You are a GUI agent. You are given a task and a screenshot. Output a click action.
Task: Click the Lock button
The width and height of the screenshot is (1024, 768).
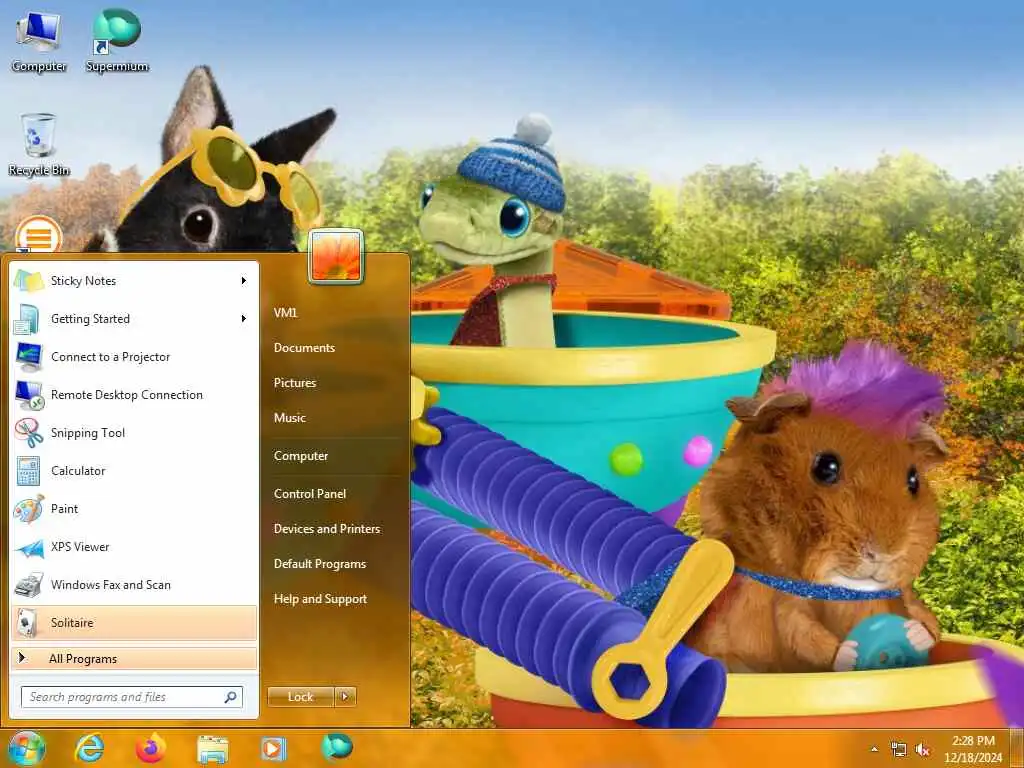300,697
